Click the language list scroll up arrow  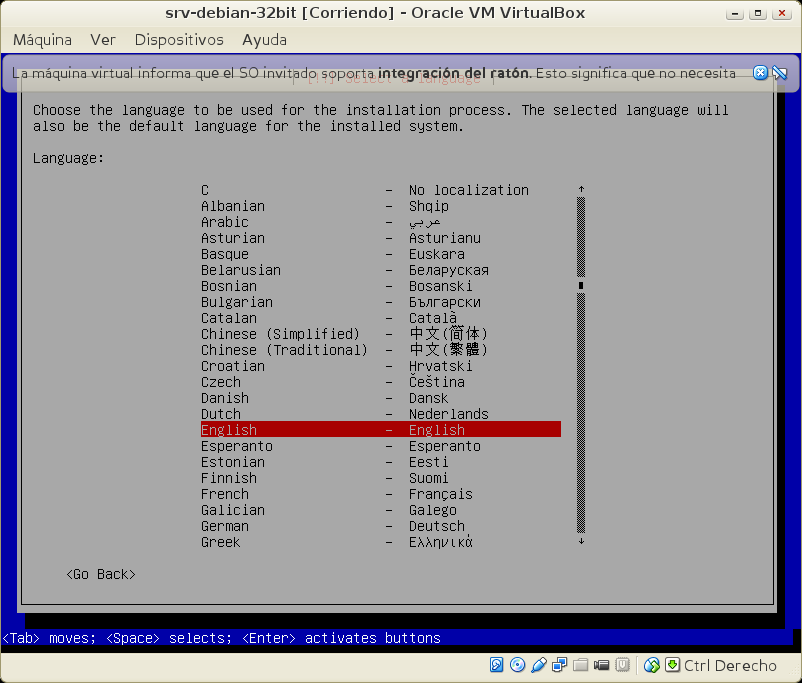pos(581,189)
